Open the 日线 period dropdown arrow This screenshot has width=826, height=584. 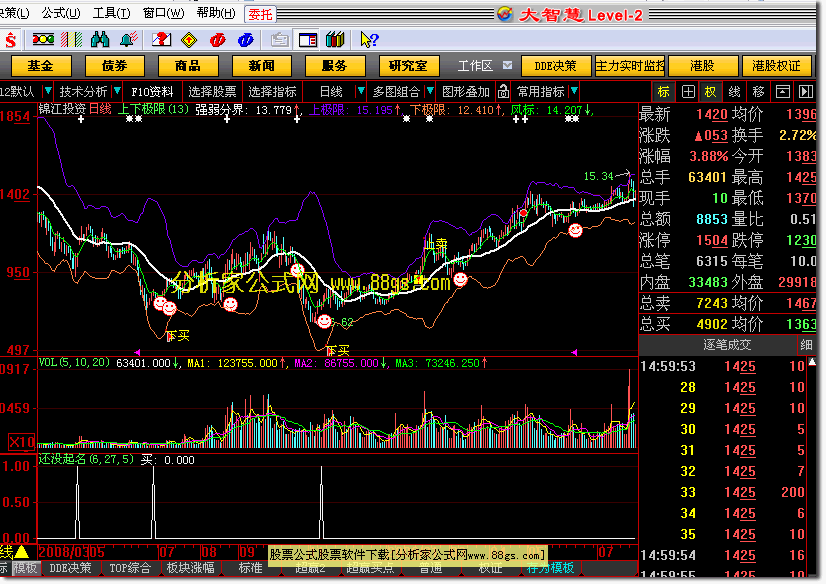point(361,91)
